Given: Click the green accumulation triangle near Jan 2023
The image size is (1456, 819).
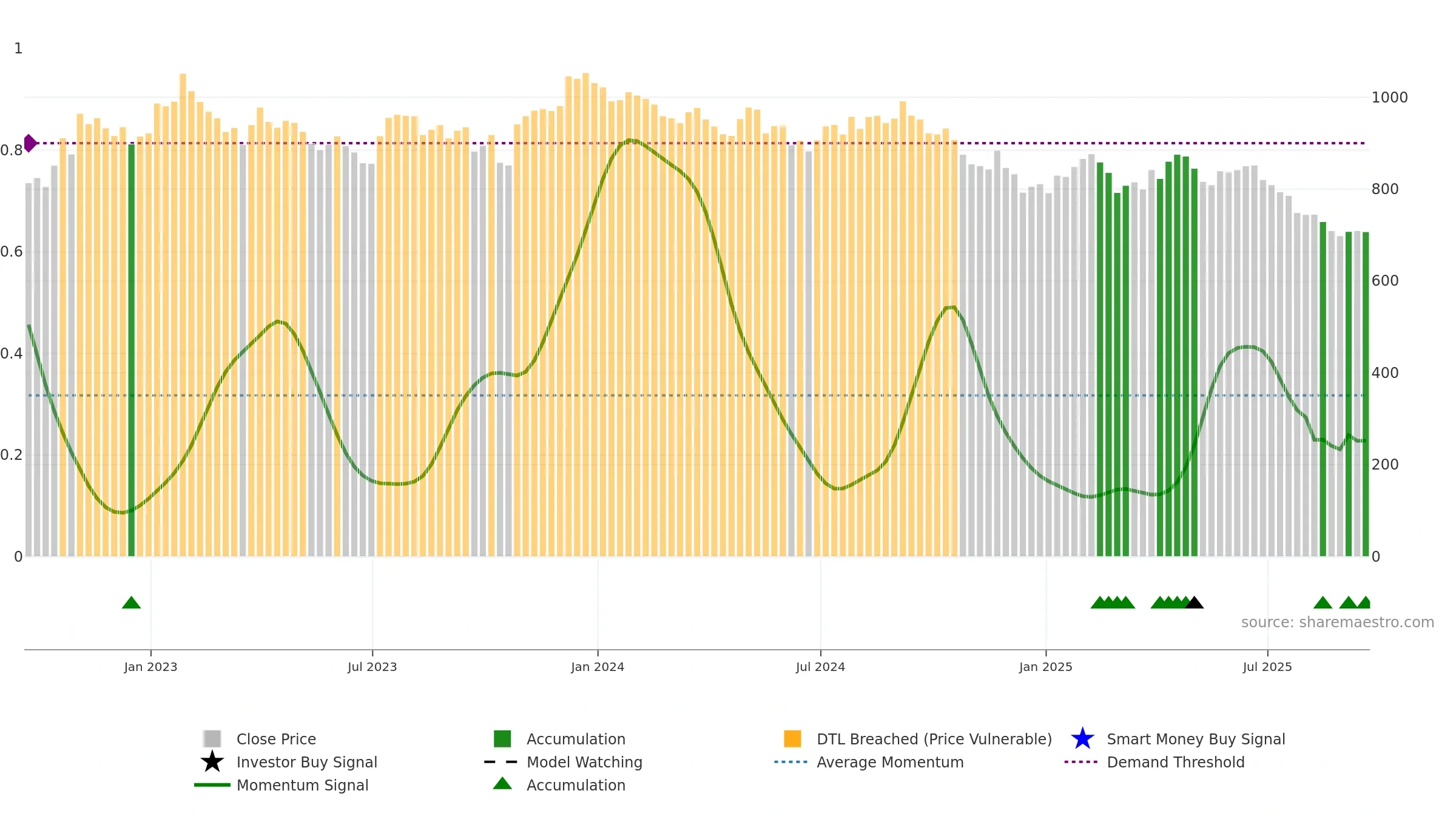Looking at the screenshot, I should (131, 602).
